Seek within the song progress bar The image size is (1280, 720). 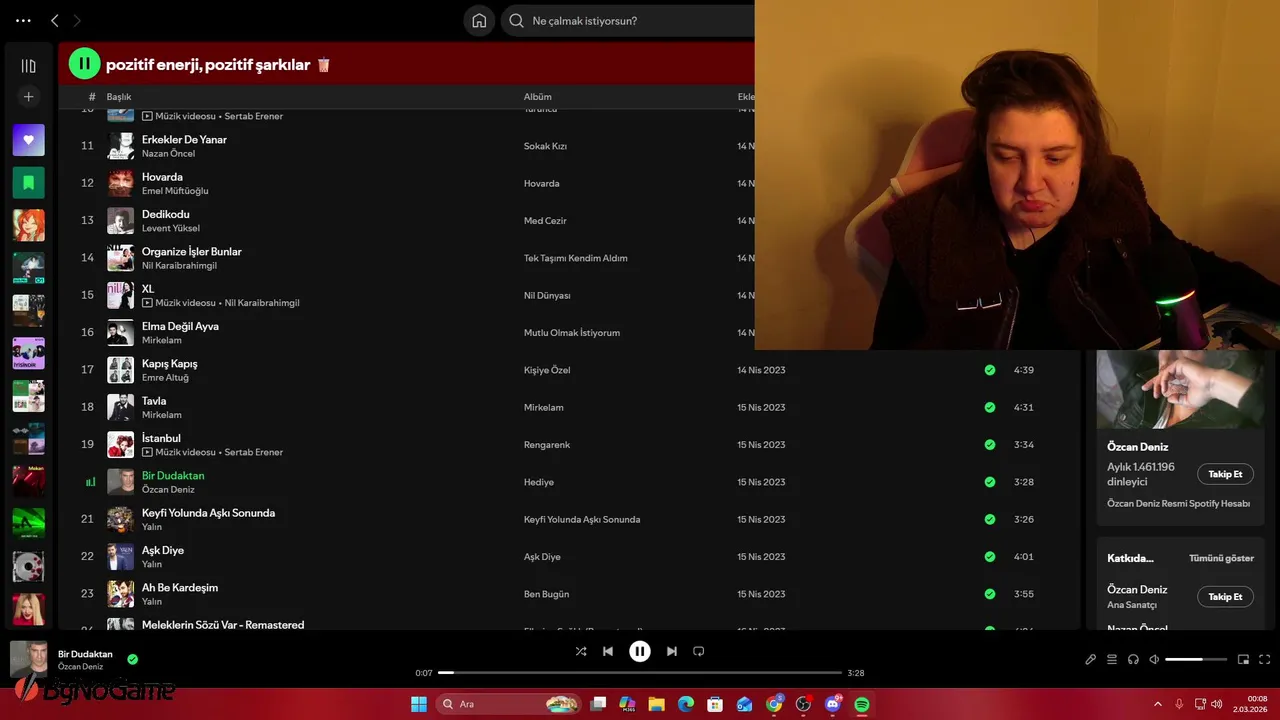point(640,673)
